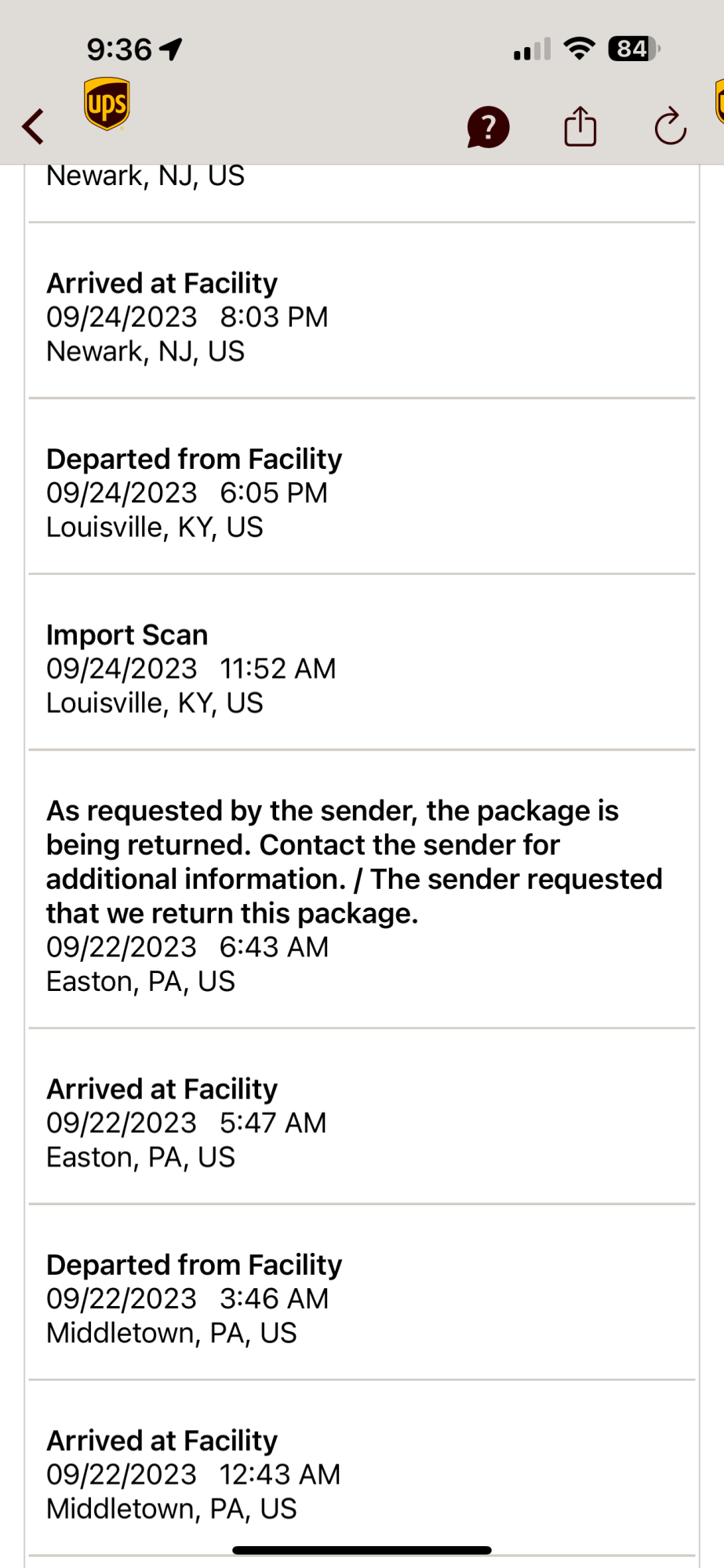
Task: Select Arrived at Facility 5:47 AM Easton entry
Action: 362,1116
